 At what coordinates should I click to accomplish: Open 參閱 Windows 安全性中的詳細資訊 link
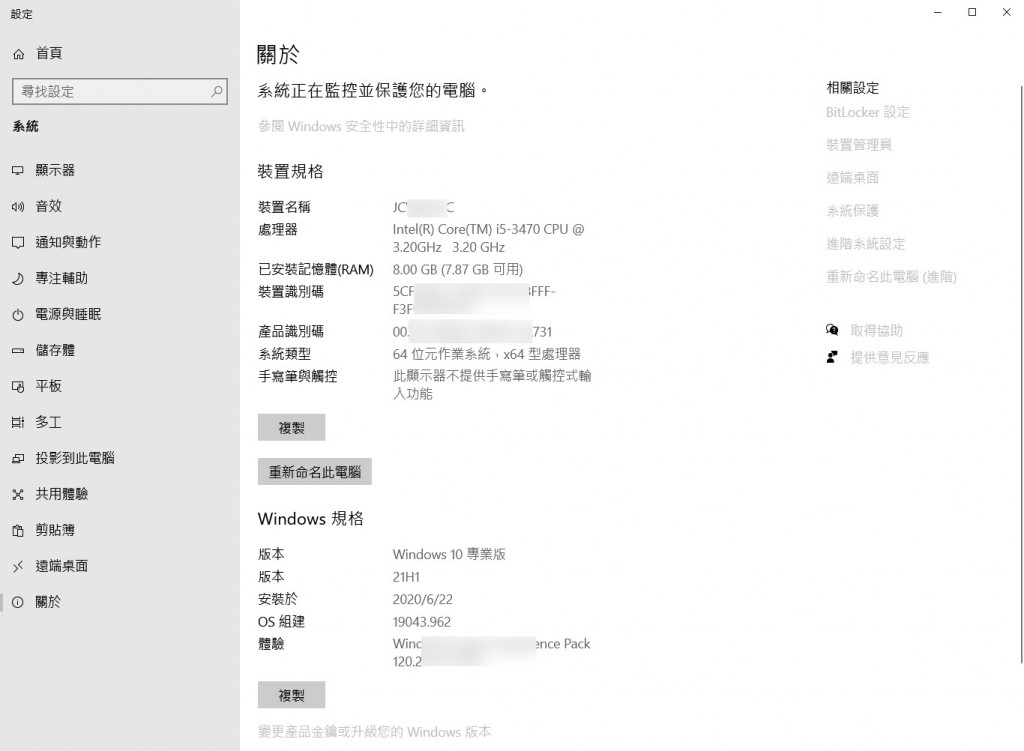[x=361, y=126]
